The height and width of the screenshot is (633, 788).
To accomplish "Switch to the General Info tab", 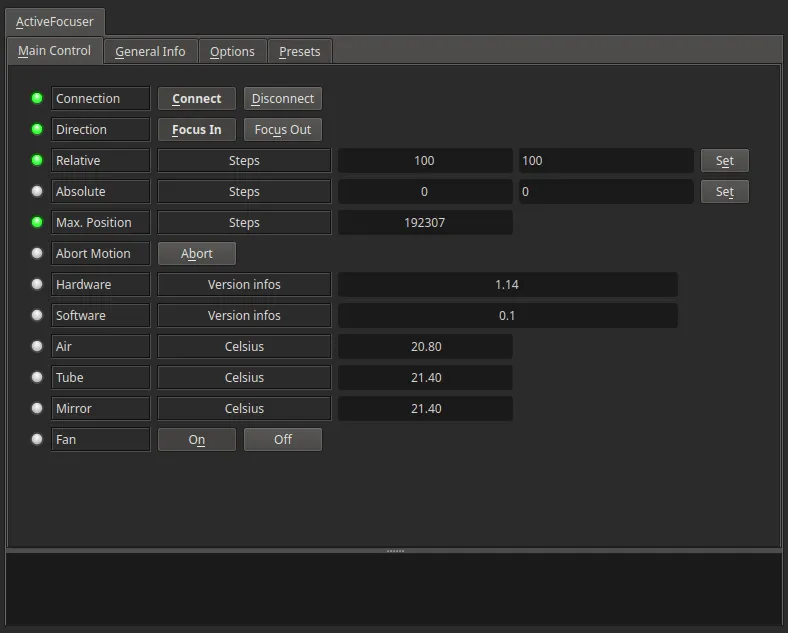I will point(150,51).
